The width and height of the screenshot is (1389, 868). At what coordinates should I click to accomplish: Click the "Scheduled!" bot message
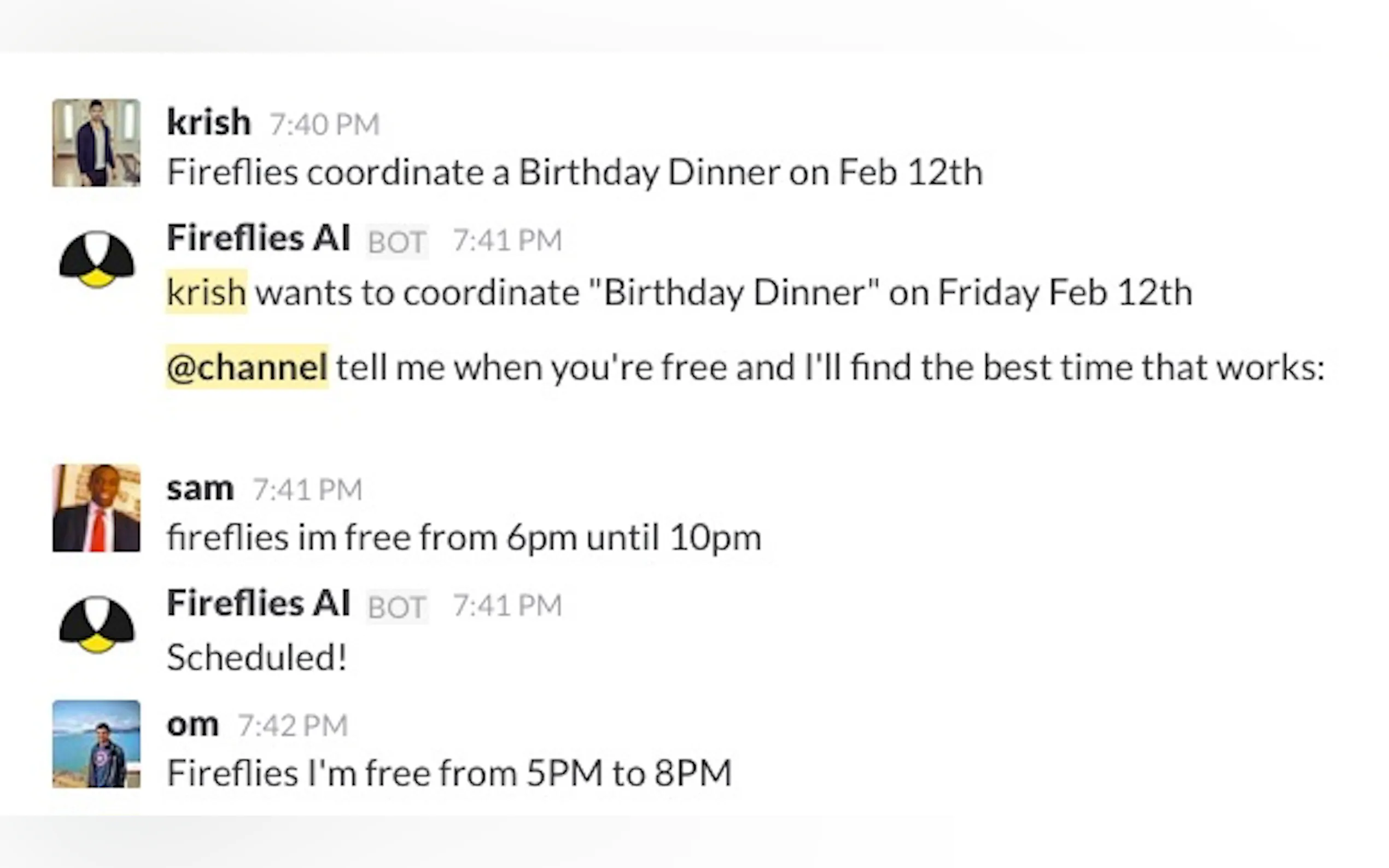point(256,658)
